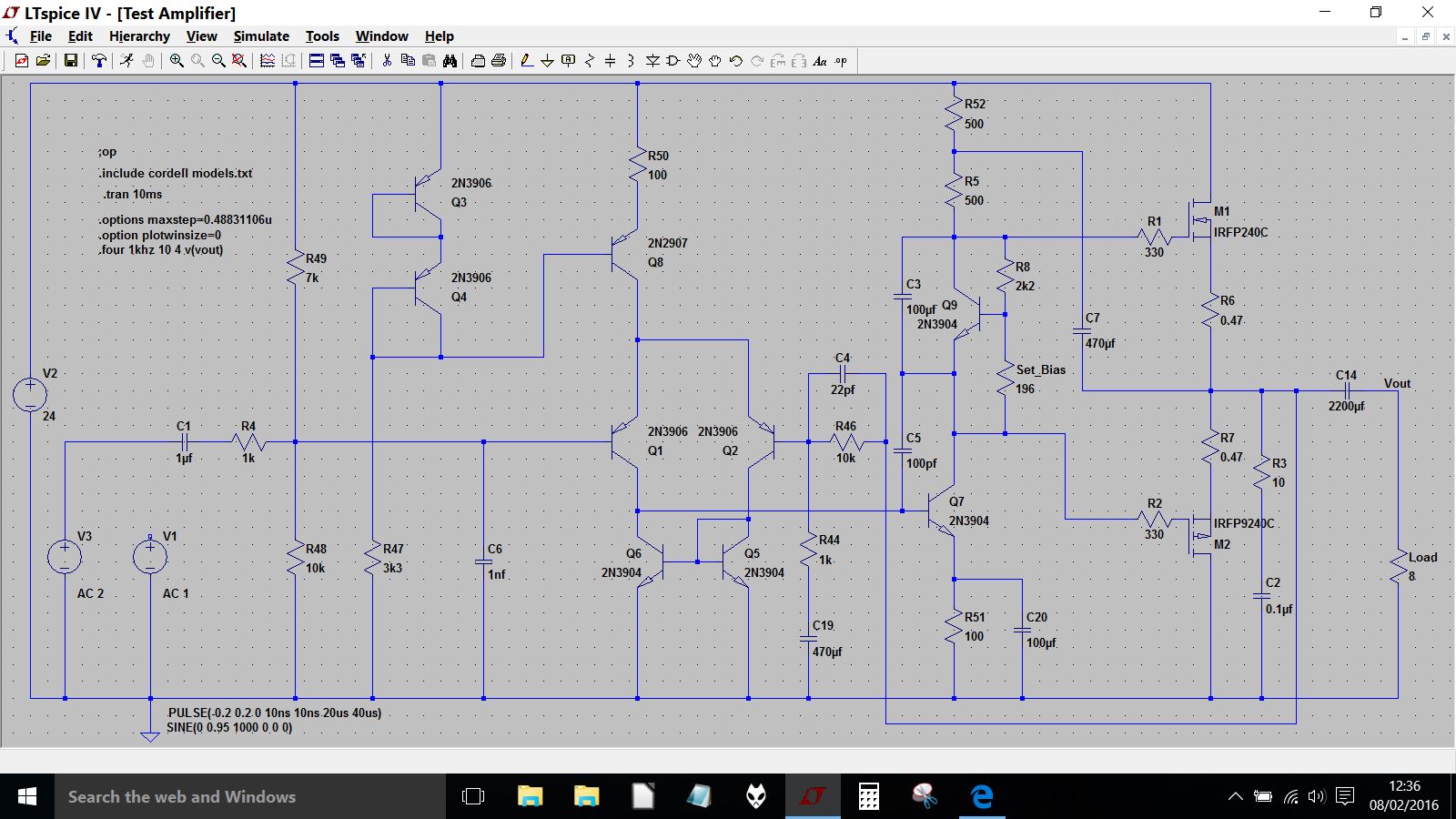The image size is (1456, 819).
Task: Click the inner document minimize button
Action: click(x=1405, y=36)
